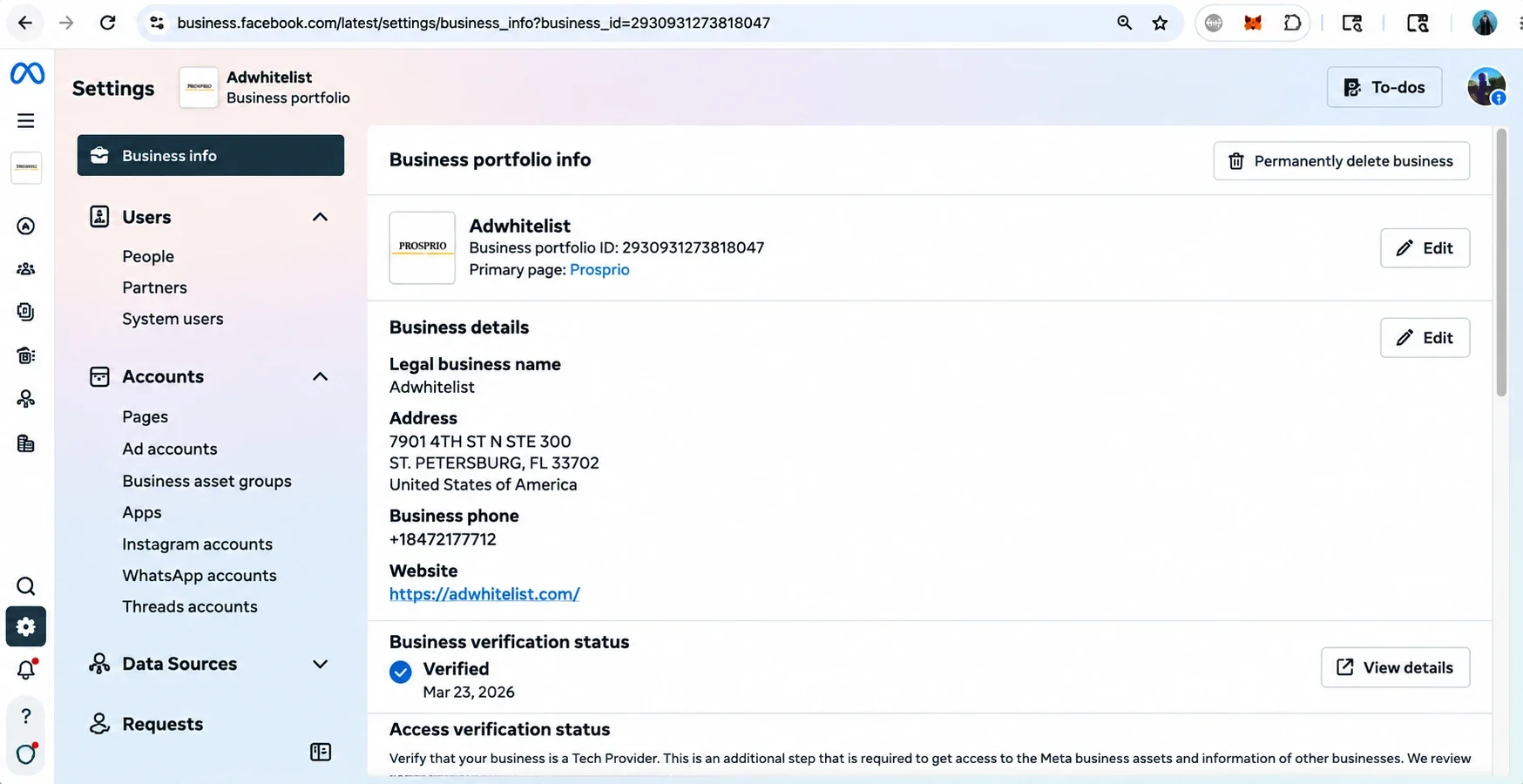Open People under Users
This screenshot has width=1523, height=784.
point(148,256)
